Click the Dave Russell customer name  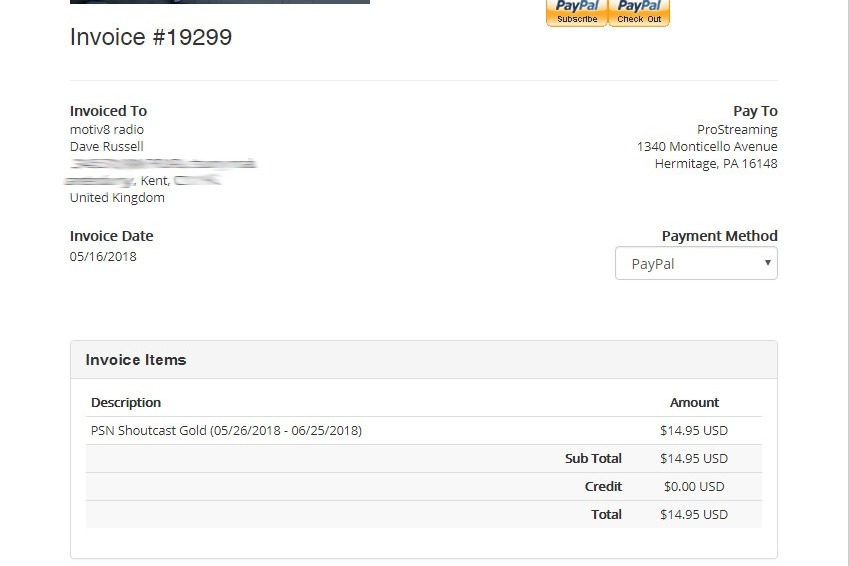pyautogui.click(x=107, y=146)
